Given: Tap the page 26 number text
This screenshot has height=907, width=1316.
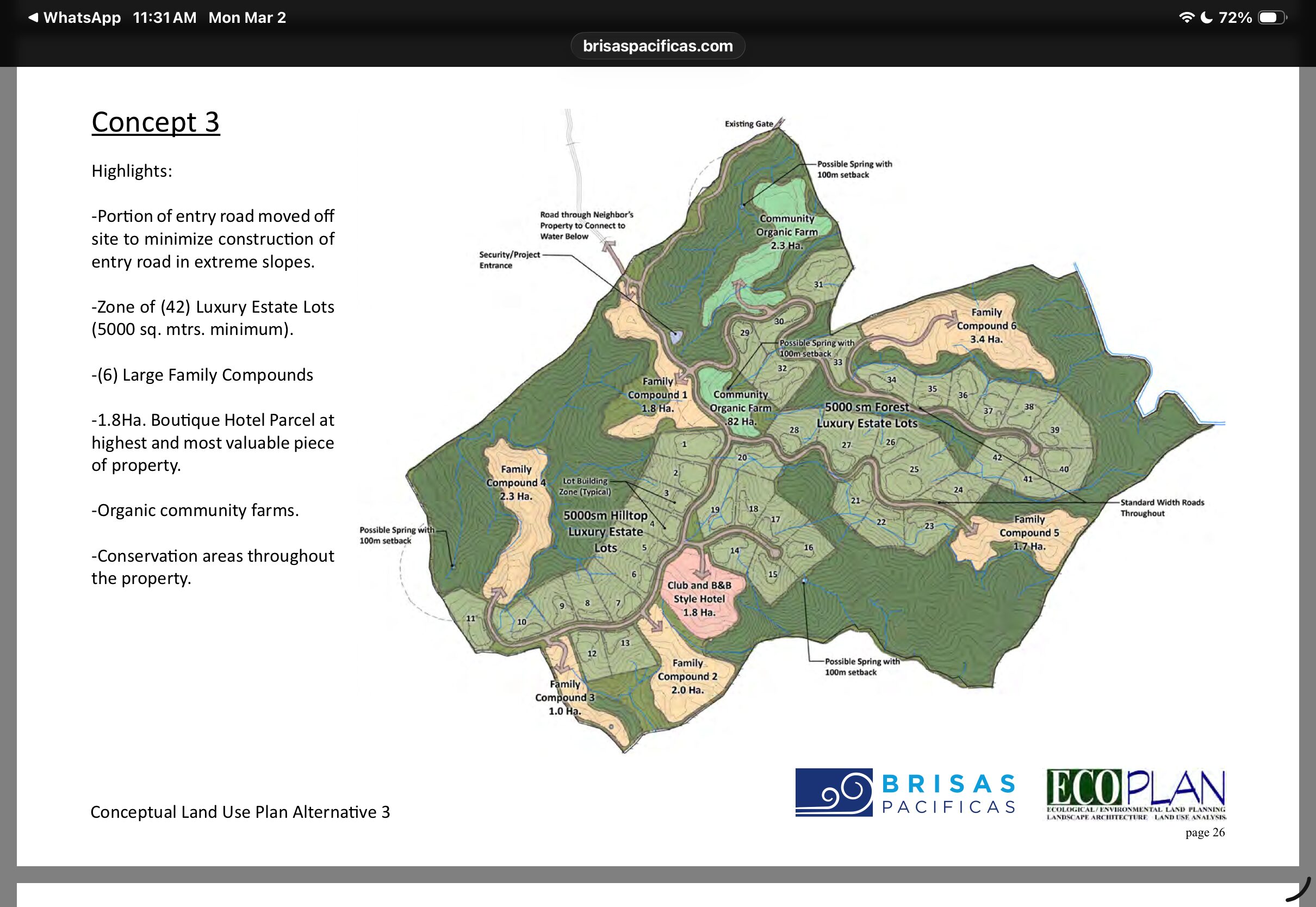Looking at the screenshot, I should coord(1205,833).
